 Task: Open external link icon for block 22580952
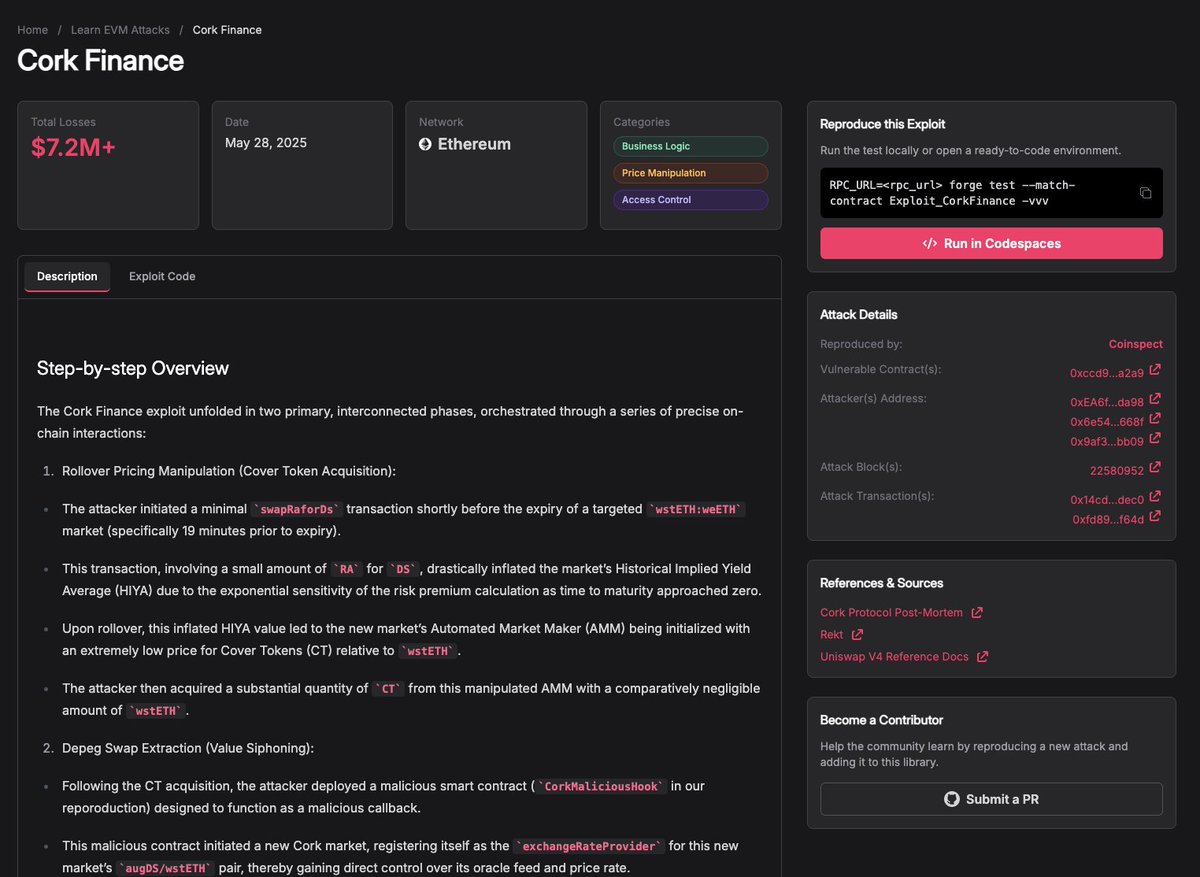pyautogui.click(x=1155, y=468)
